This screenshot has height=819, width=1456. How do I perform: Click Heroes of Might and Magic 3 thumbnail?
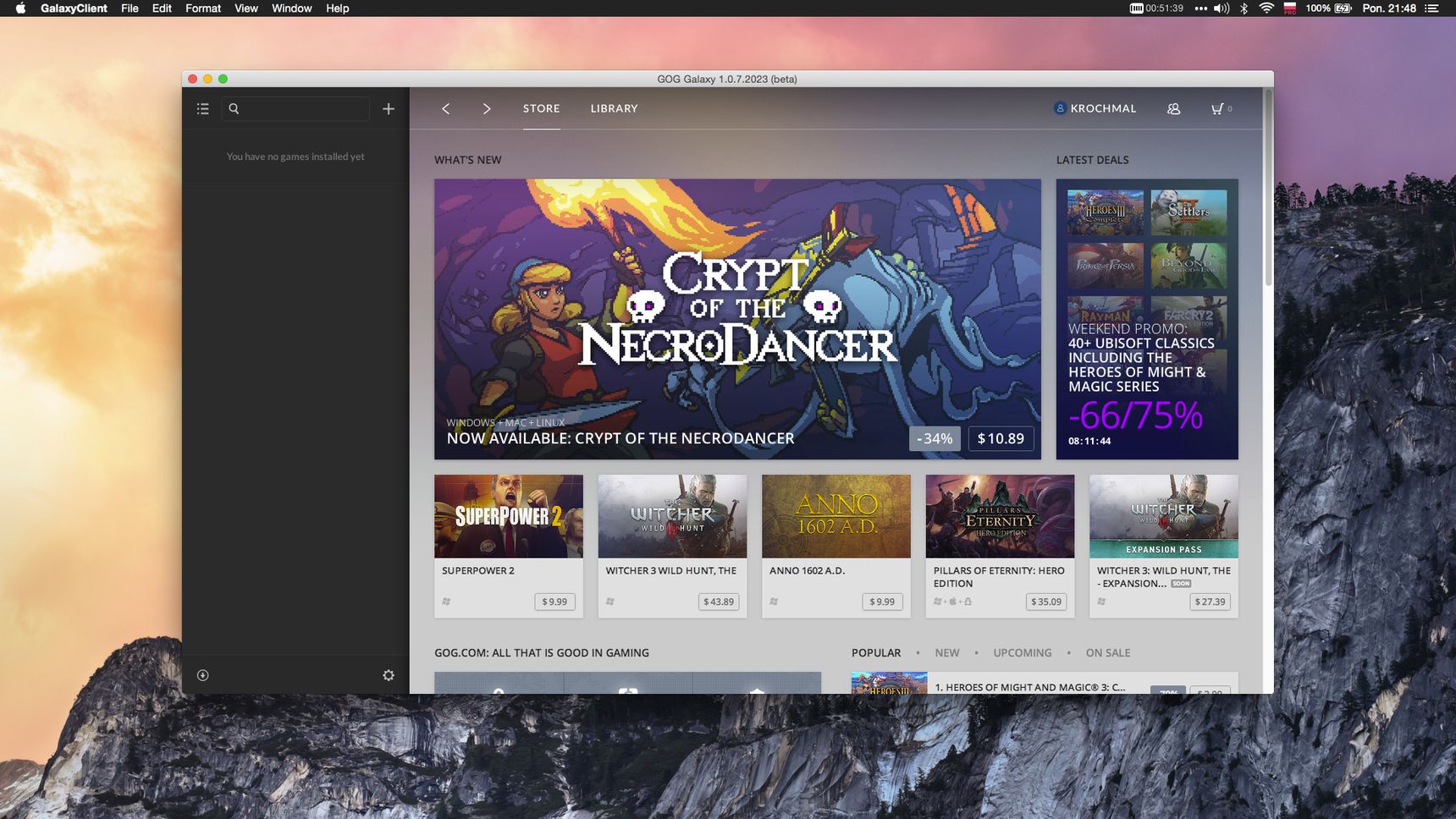click(x=889, y=684)
